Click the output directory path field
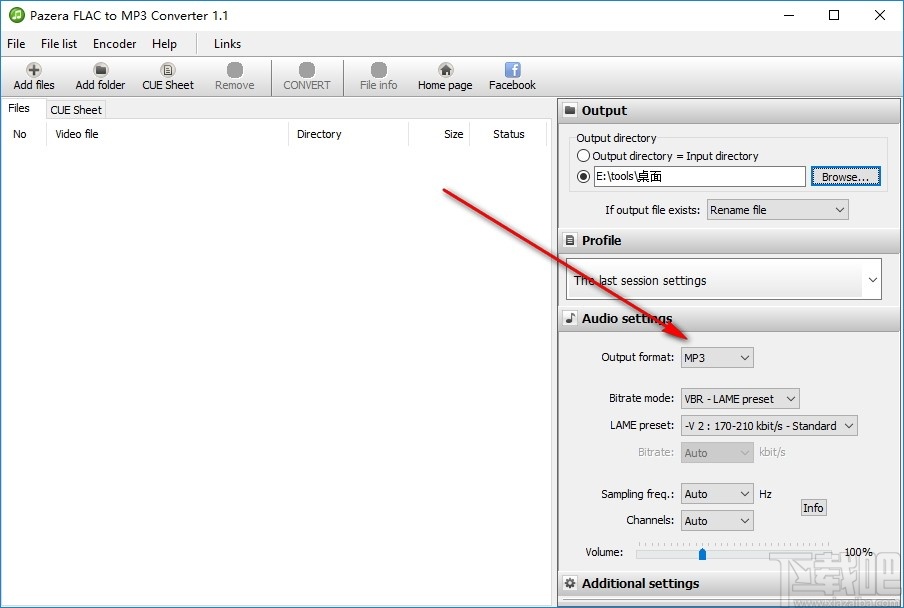Image resolution: width=904 pixels, height=608 pixels. pyautogui.click(x=698, y=176)
